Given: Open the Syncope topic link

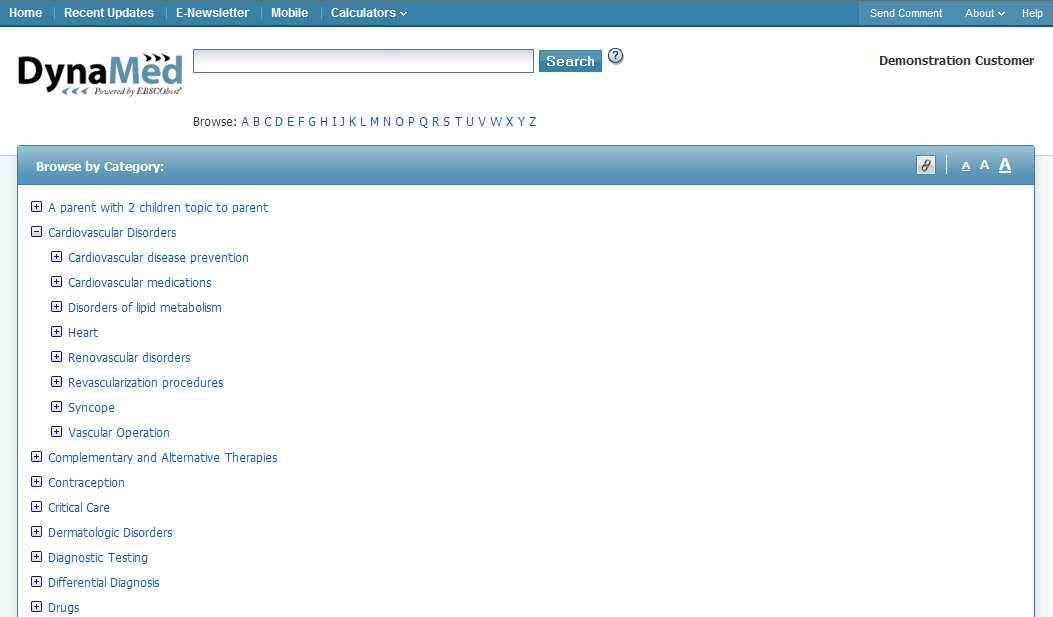Looking at the screenshot, I should point(91,408).
